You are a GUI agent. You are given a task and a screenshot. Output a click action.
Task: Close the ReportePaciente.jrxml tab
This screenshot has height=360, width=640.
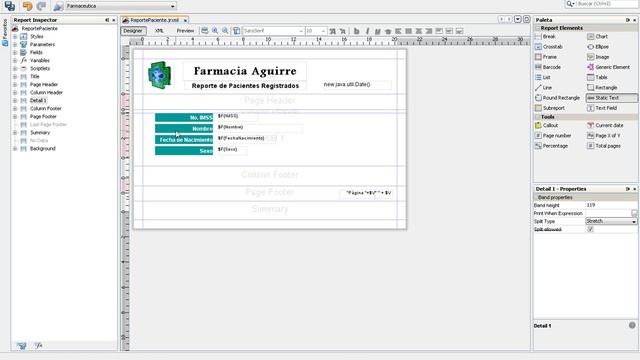coord(185,20)
